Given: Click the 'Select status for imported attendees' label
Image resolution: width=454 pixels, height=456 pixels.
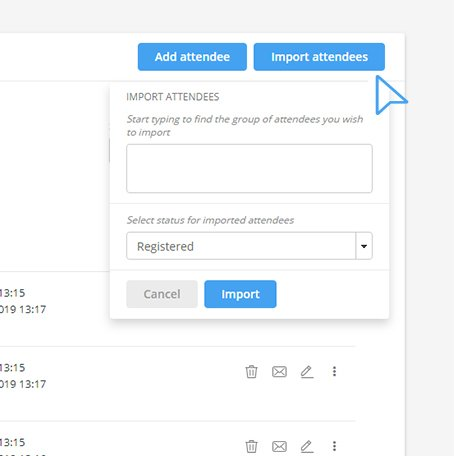Looking at the screenshot, I should tap(210, 220).
